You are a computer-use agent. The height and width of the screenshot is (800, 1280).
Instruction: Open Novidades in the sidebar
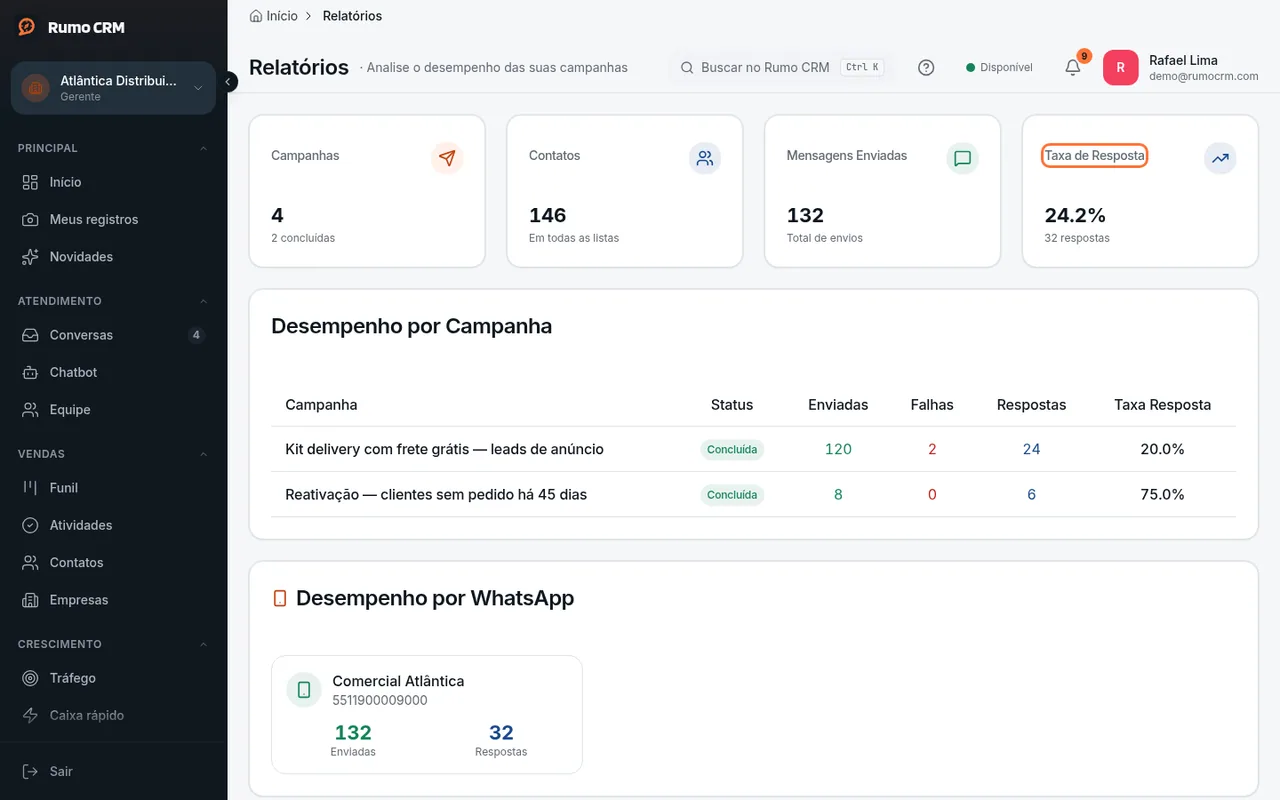pyautogui.click(x=113, y=257)
